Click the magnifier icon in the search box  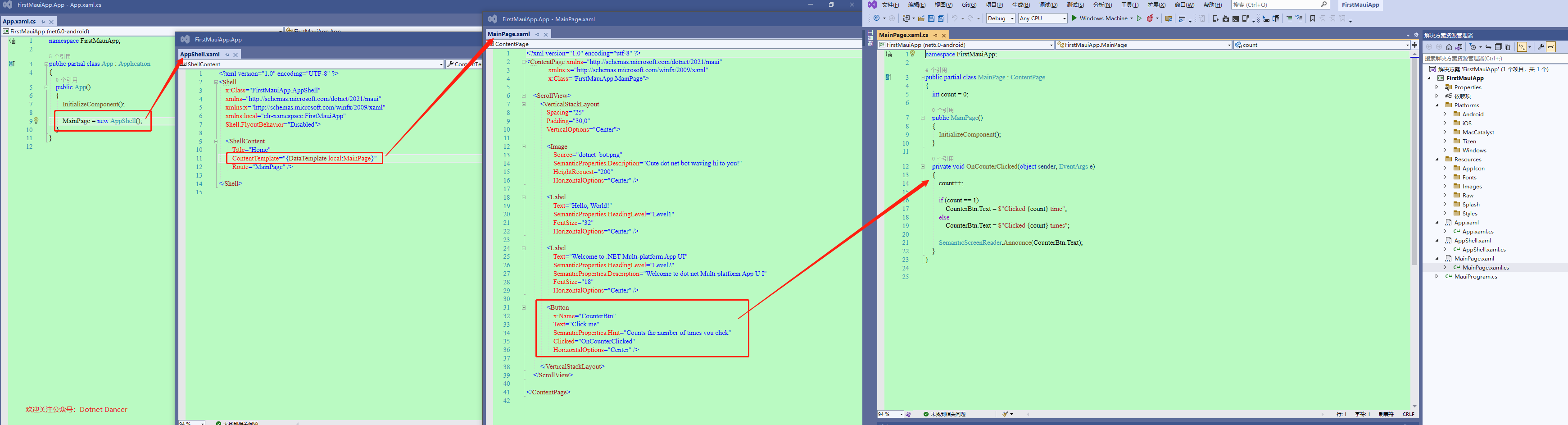1324,4
